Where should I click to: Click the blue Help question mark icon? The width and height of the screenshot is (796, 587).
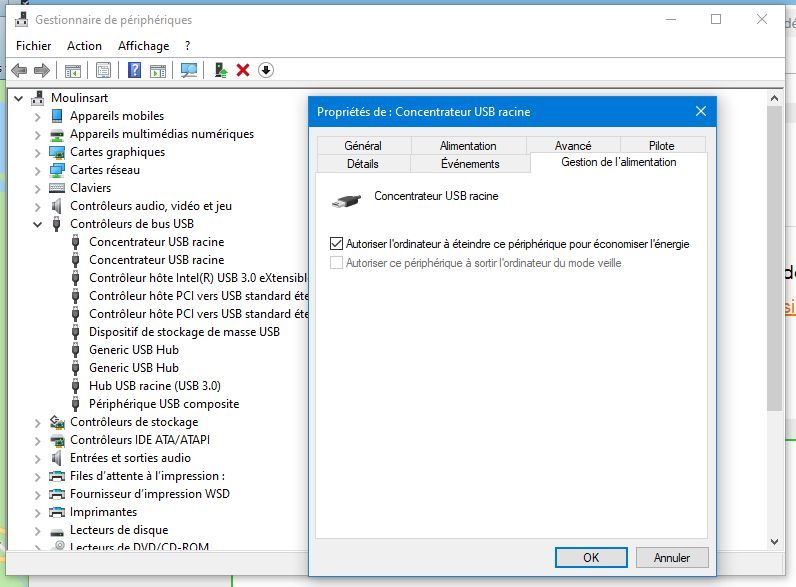[134, 70]
